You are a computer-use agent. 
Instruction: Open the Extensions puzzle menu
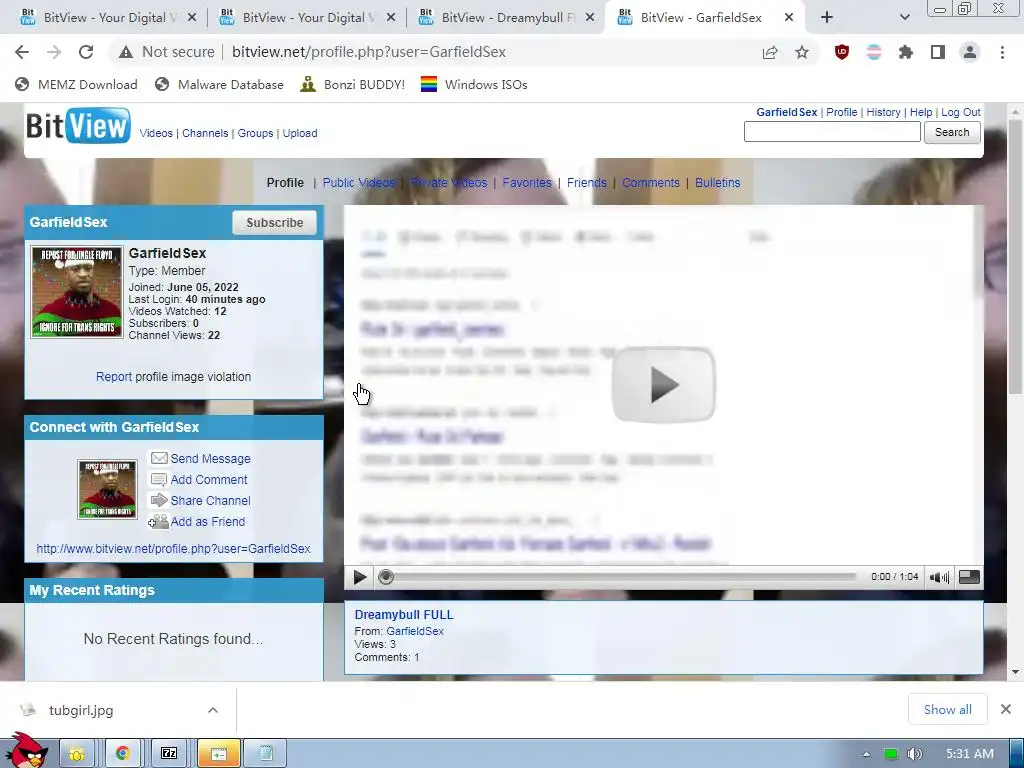pyautogui.click(x=906, y=52)
